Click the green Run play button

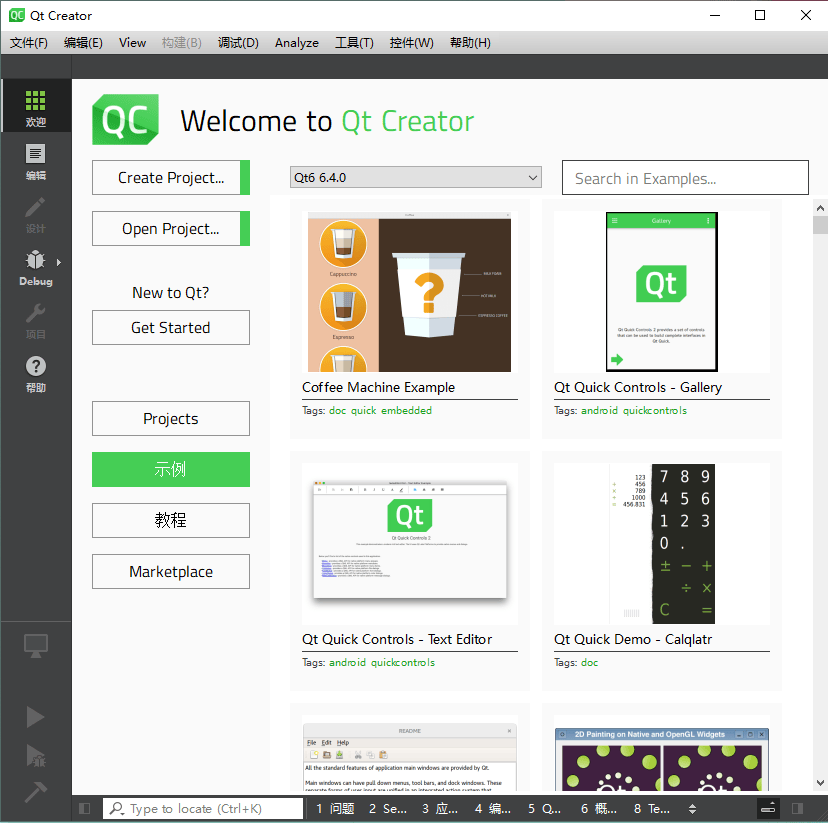click(35, 717)
